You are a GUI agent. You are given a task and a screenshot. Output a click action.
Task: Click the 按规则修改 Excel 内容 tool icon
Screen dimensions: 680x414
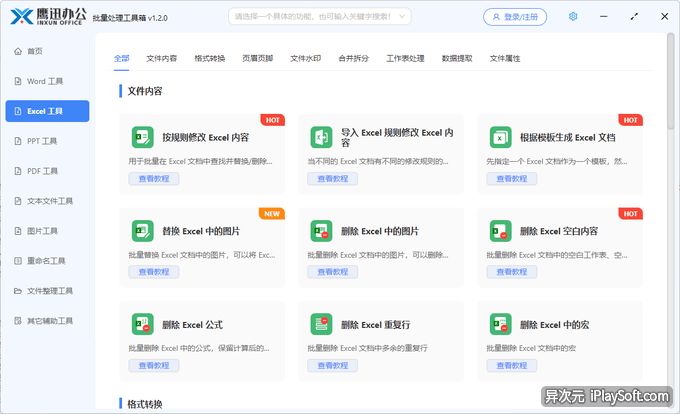click(x=143, y=137)
